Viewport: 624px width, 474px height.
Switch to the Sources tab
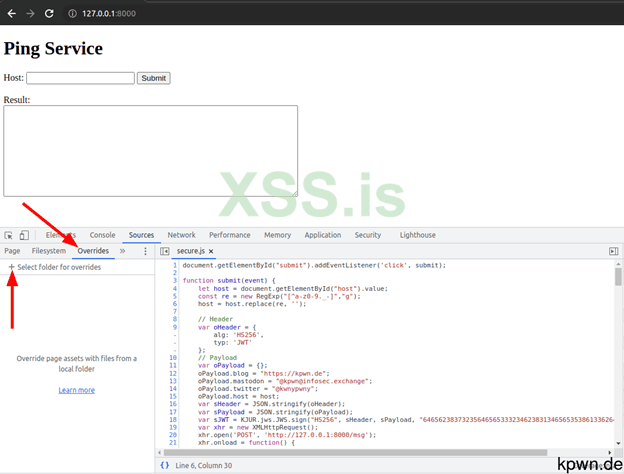[x=141, y=235]
